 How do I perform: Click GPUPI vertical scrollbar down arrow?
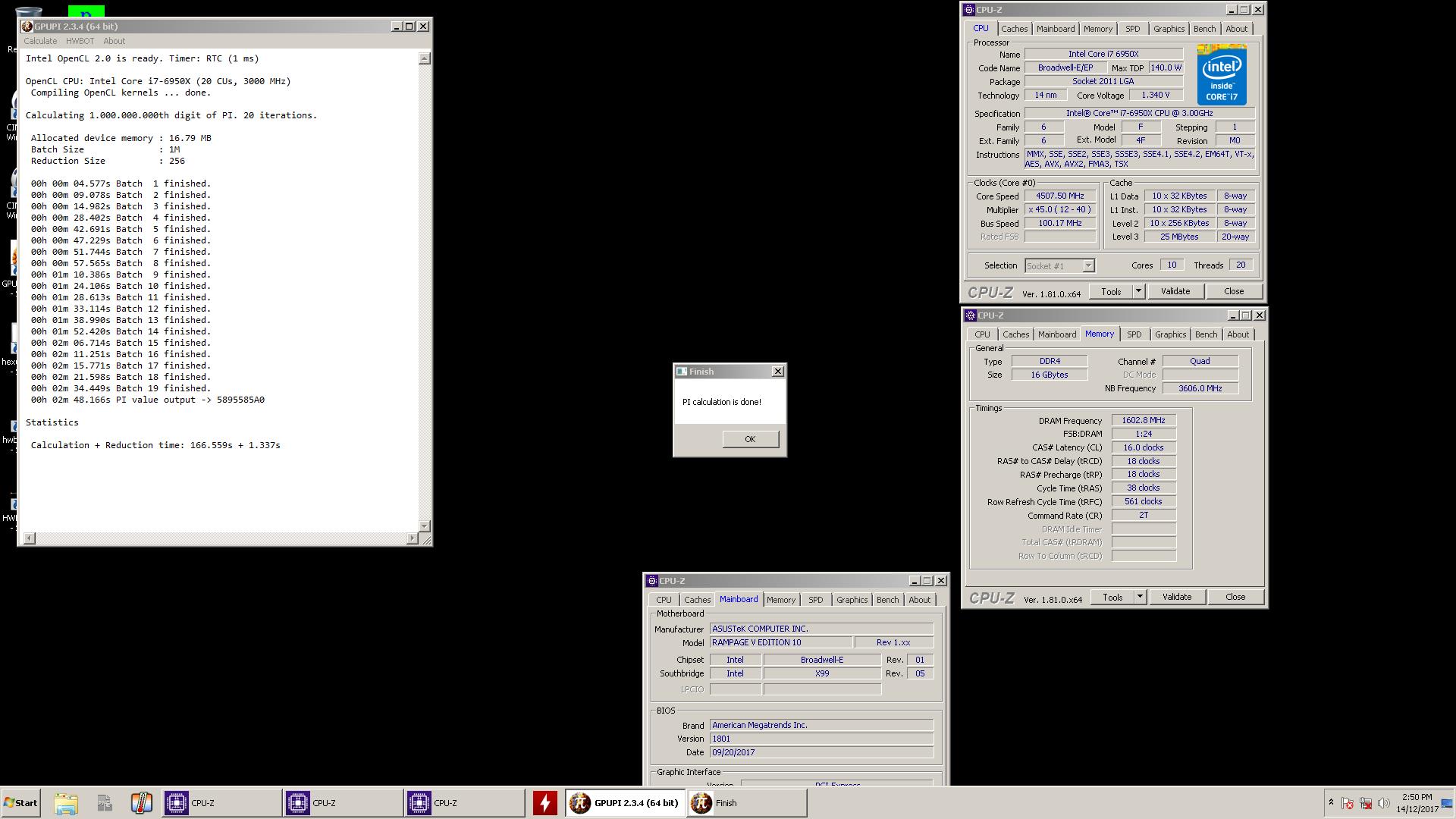(425, 526)
